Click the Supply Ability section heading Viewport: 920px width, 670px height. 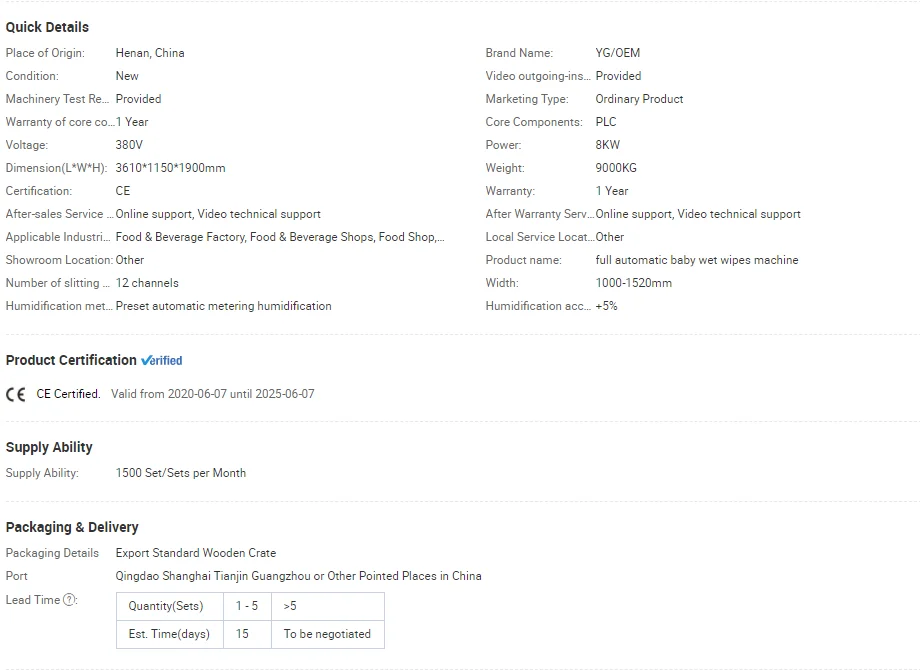[x=49, y=447]
